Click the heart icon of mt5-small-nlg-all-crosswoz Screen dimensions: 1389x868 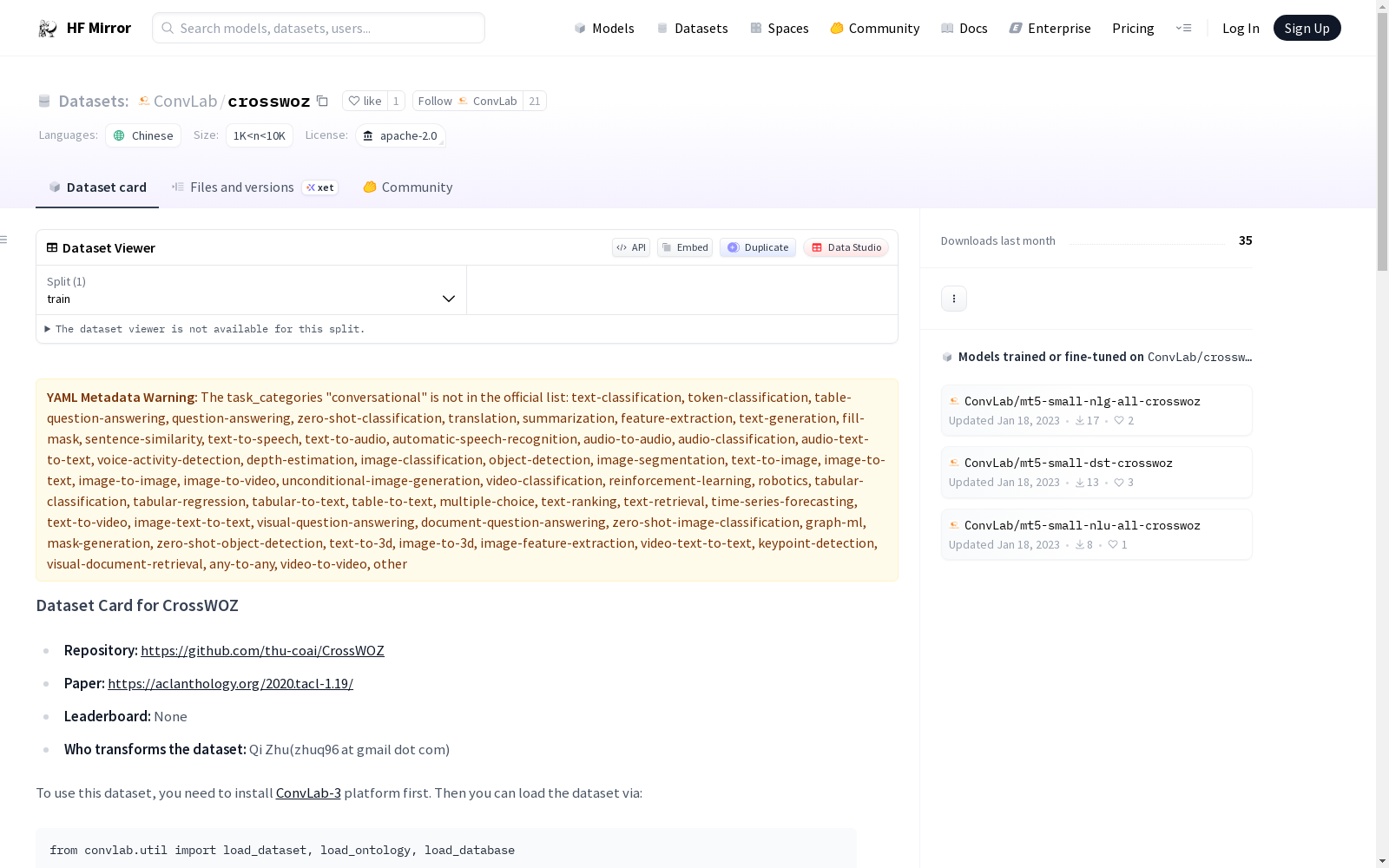click(1119, 420)
